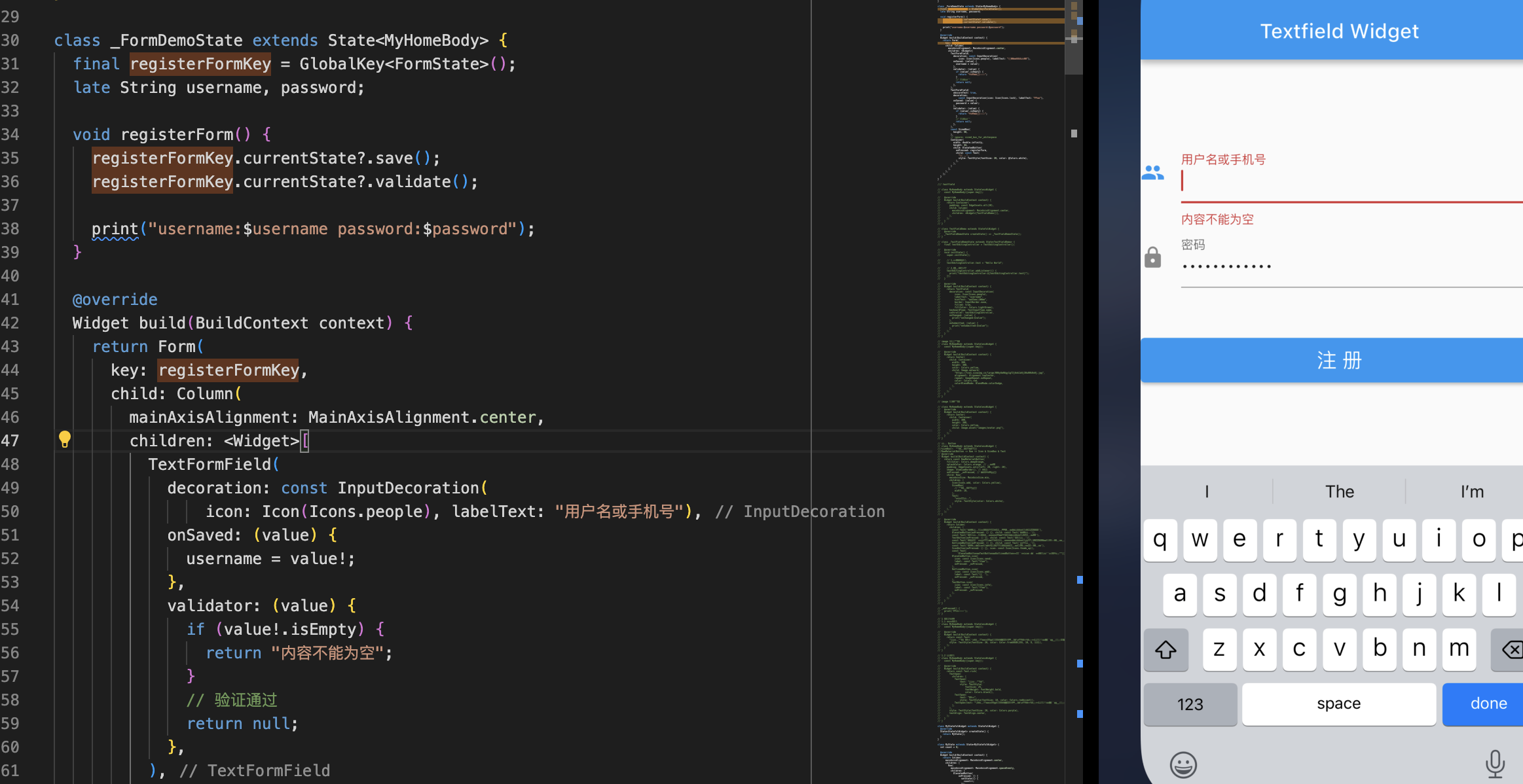1523x784 pixels.
Task: Tap the people icon beside username field
Action: point(1152,173)
